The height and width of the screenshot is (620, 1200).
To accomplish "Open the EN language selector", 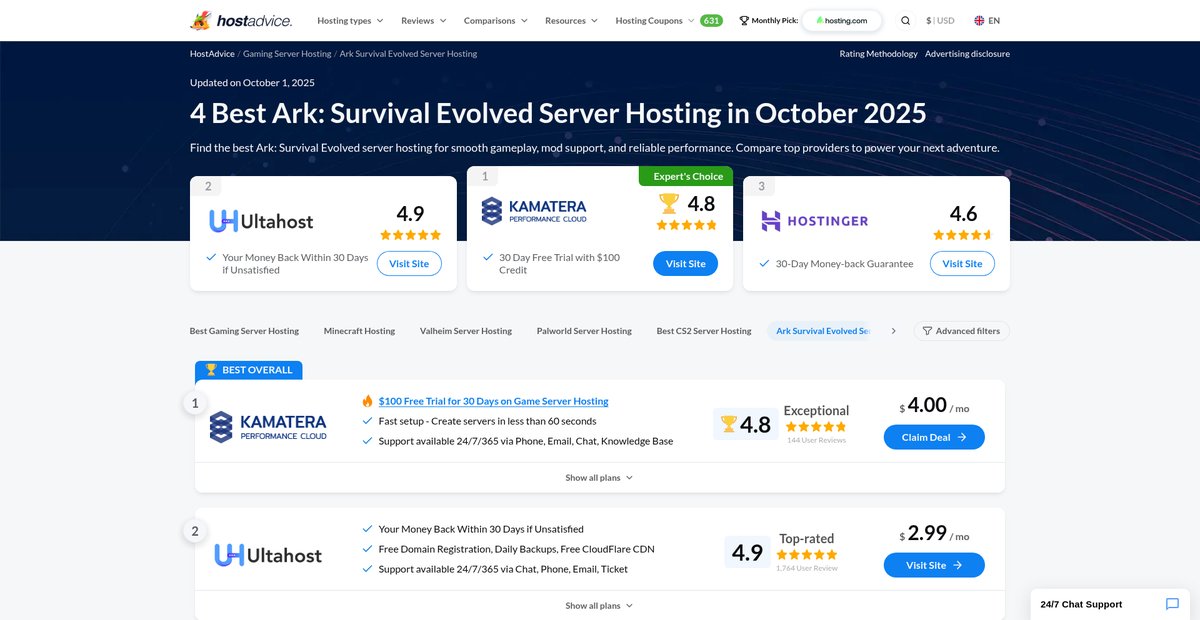I will click(987, 20).
